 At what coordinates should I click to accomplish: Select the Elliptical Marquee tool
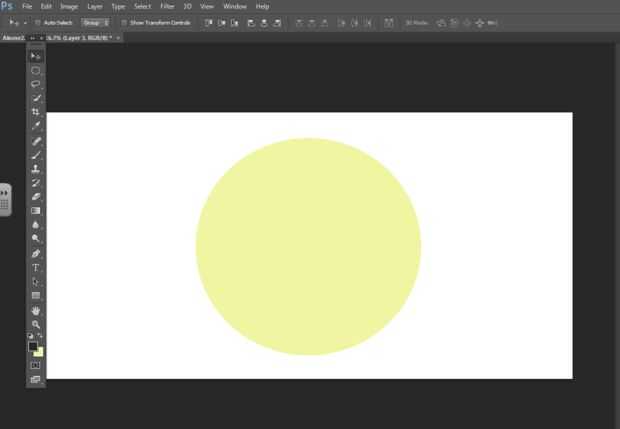(36, 70)
